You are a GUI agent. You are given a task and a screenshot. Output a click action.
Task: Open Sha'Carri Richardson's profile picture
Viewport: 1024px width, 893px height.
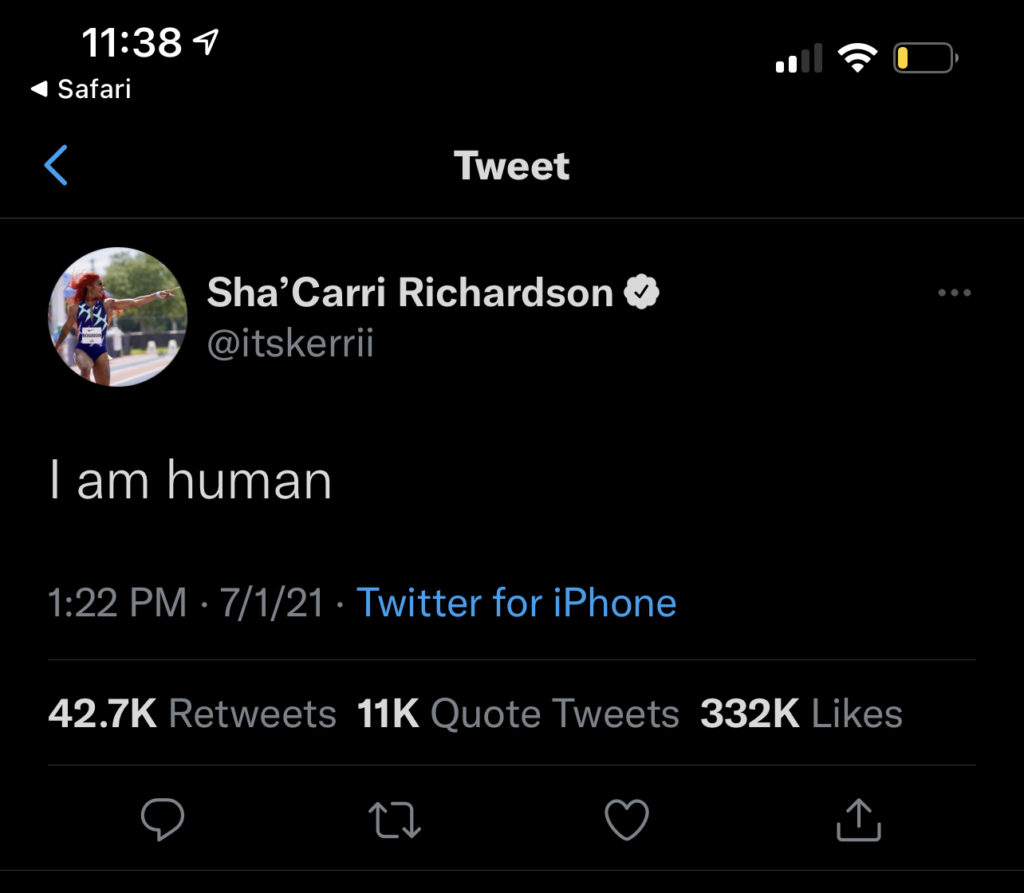click(x=118, y=316)
